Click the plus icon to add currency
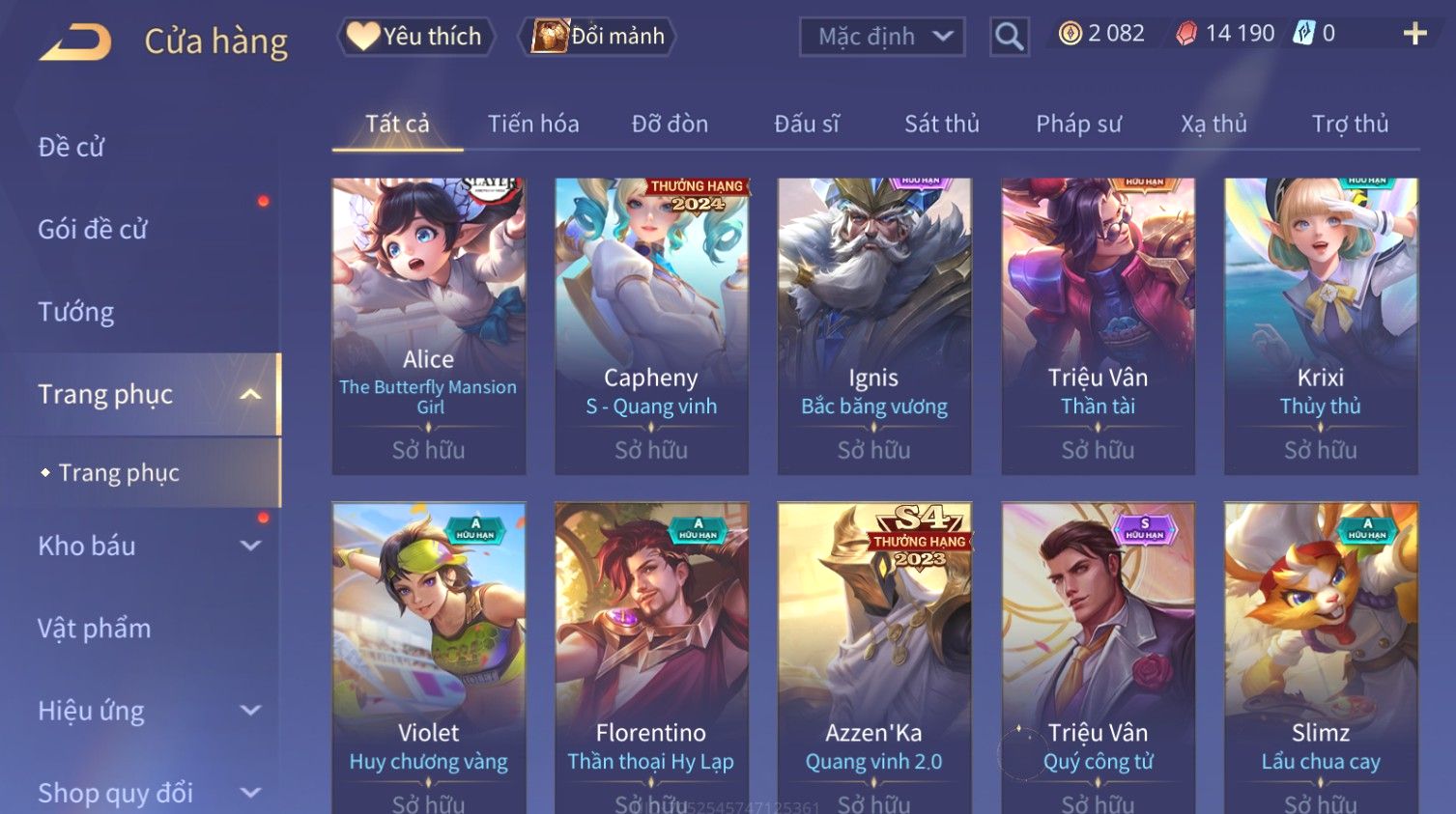1456x814 pixels. coord(1414,34)
